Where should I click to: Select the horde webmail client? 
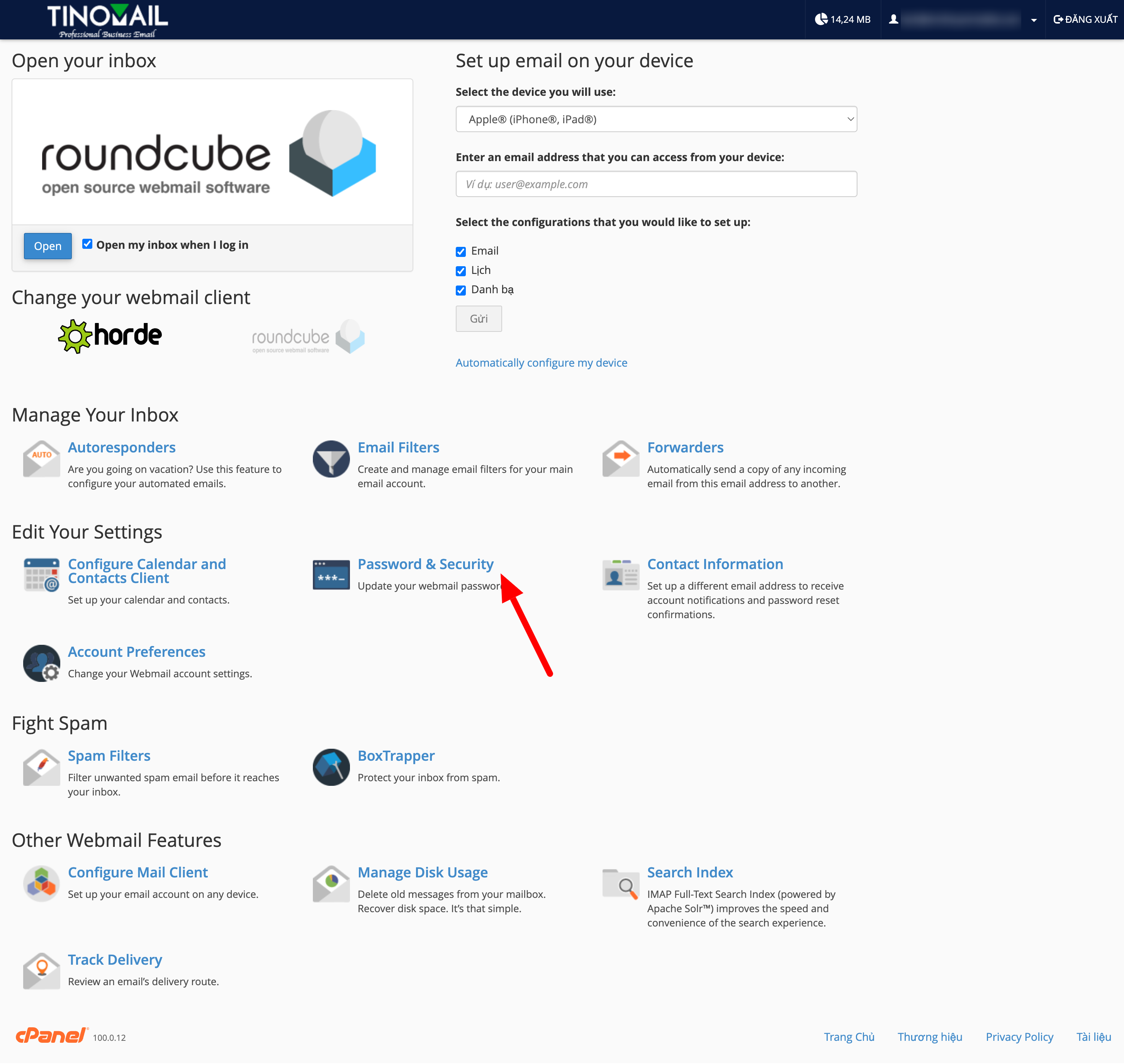[x=110, y=336]
